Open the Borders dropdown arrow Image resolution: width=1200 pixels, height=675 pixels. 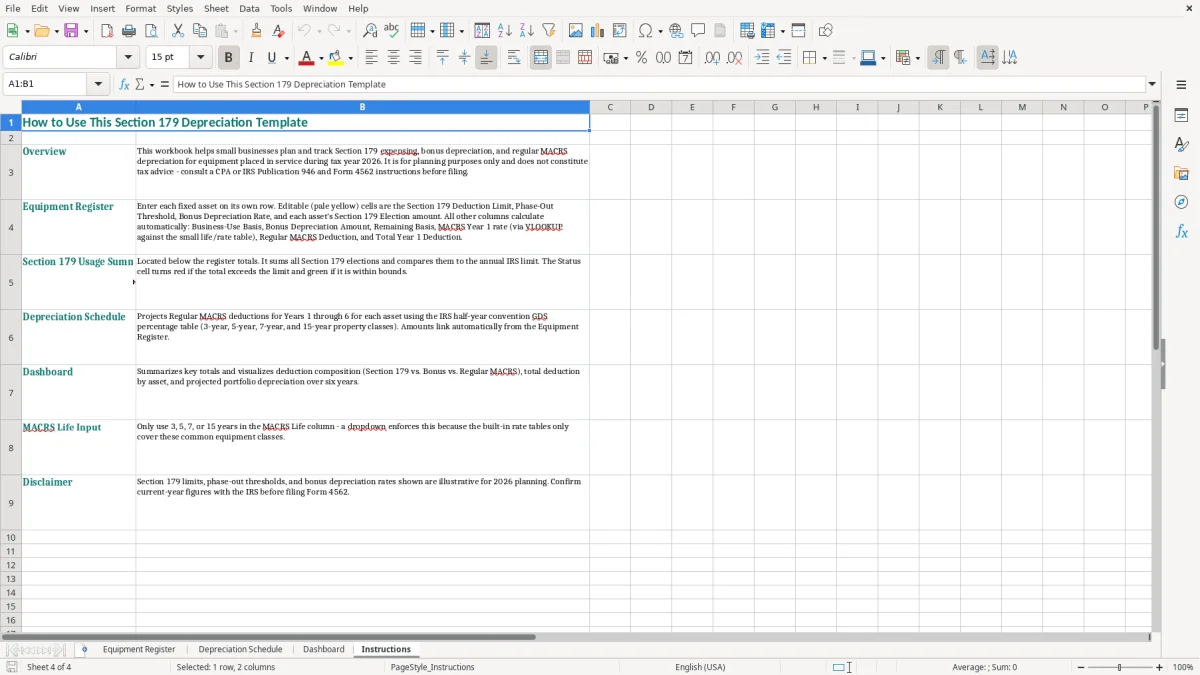coord(824,58)
